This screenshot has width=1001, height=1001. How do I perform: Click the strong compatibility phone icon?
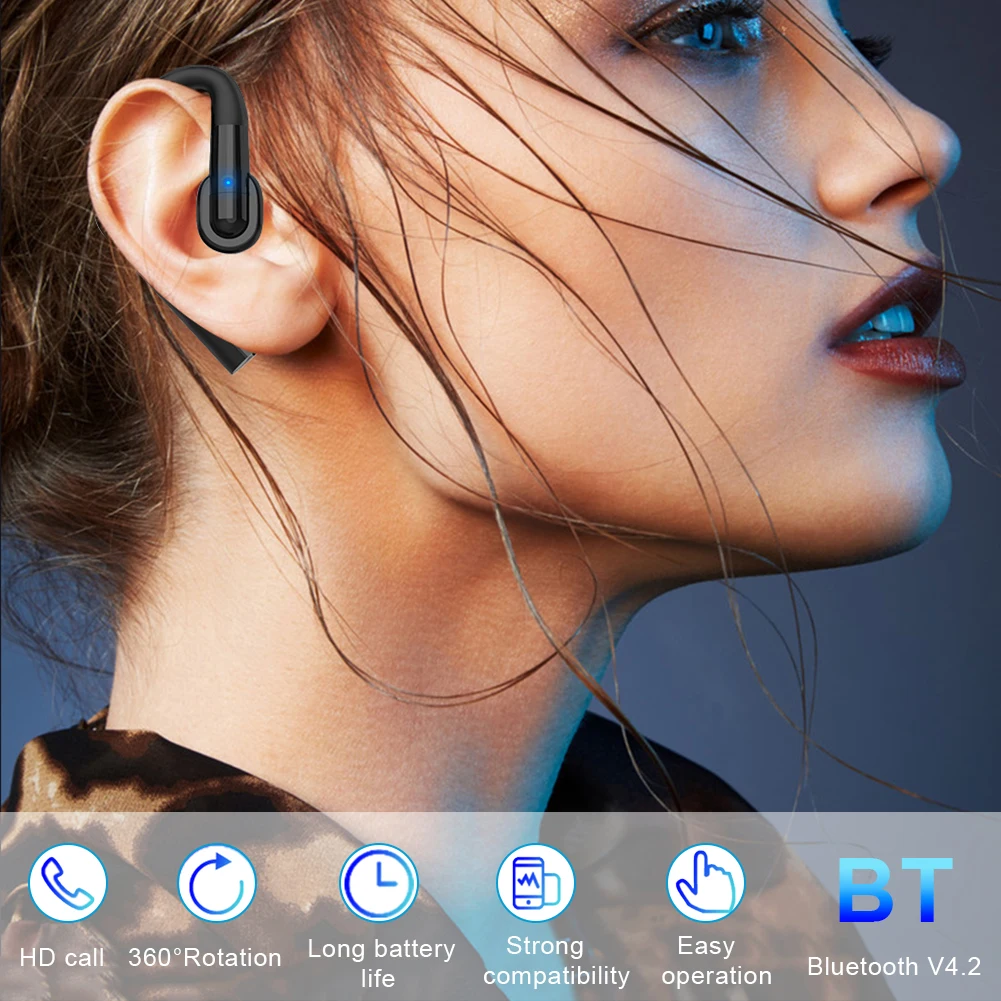click(x=536, y=883)
